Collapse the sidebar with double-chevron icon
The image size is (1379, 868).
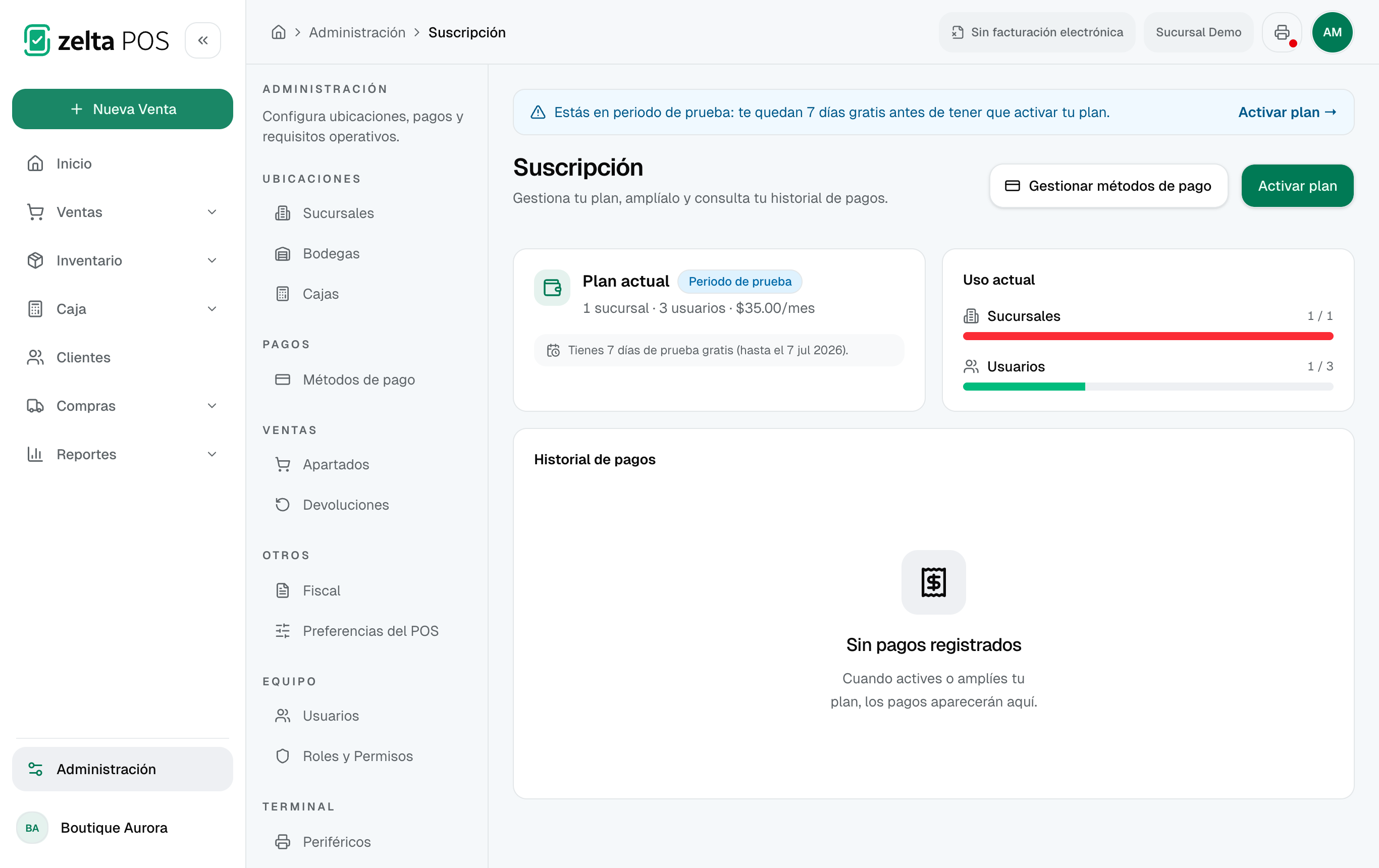coord(203,41)
